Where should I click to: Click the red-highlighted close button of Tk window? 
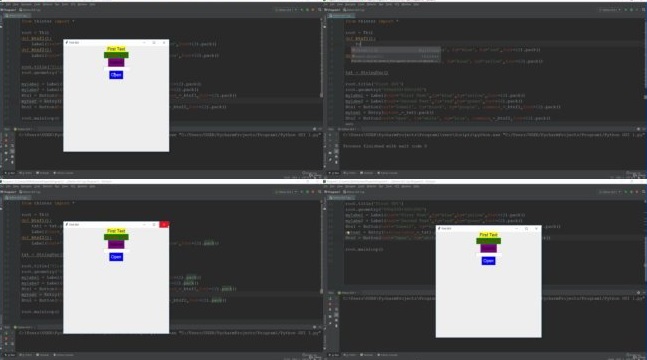tap(164, 225)
